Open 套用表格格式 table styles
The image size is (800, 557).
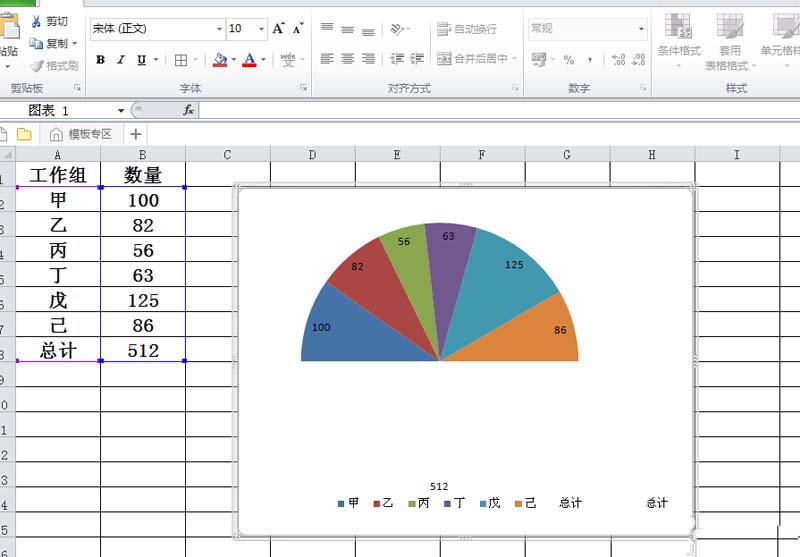pos(730,42)
